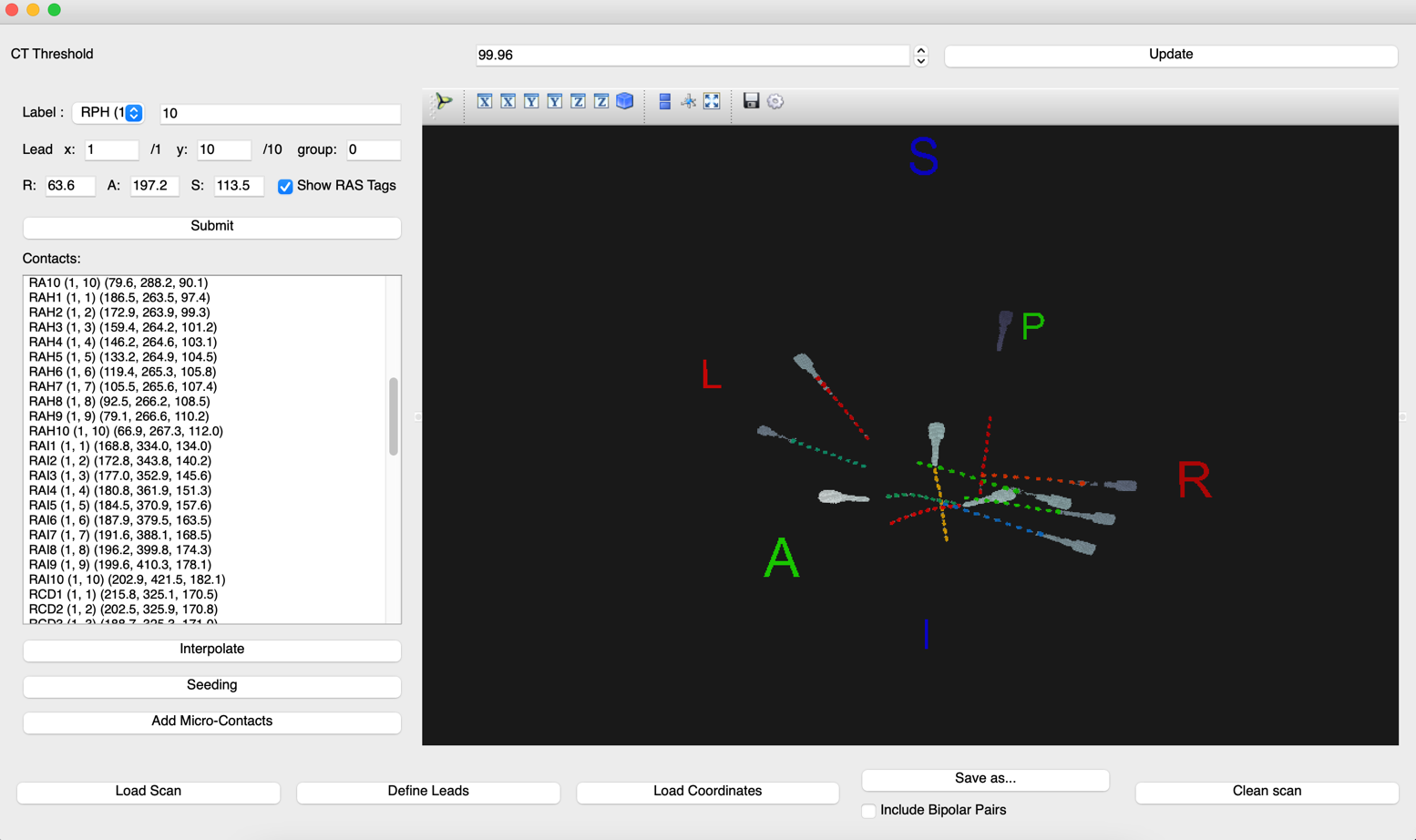Decrease CT Threshold with down arrow
This screenshot has width=1416, height=840.
click(921, 61)
